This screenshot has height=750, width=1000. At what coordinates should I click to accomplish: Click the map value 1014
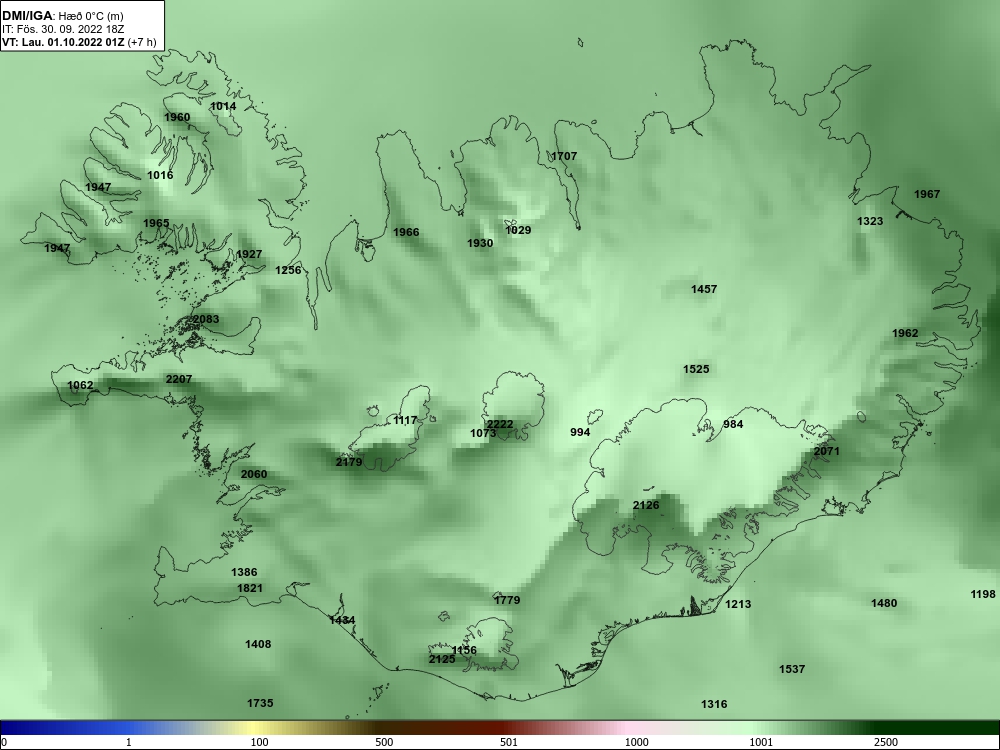pos(223,106)
